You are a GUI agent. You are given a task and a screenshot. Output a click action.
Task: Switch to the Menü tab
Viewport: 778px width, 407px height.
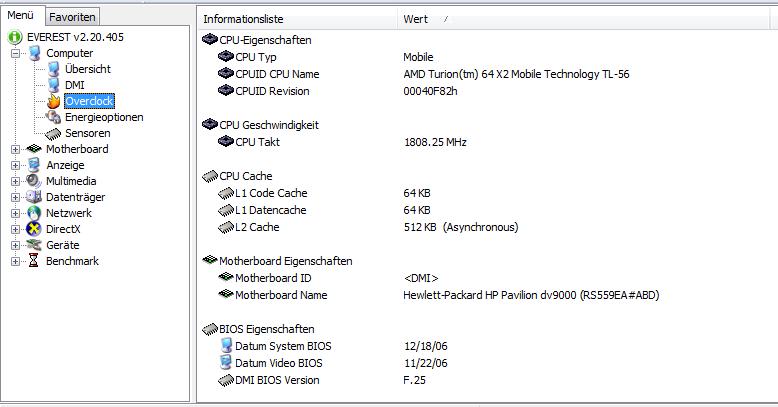21,15
